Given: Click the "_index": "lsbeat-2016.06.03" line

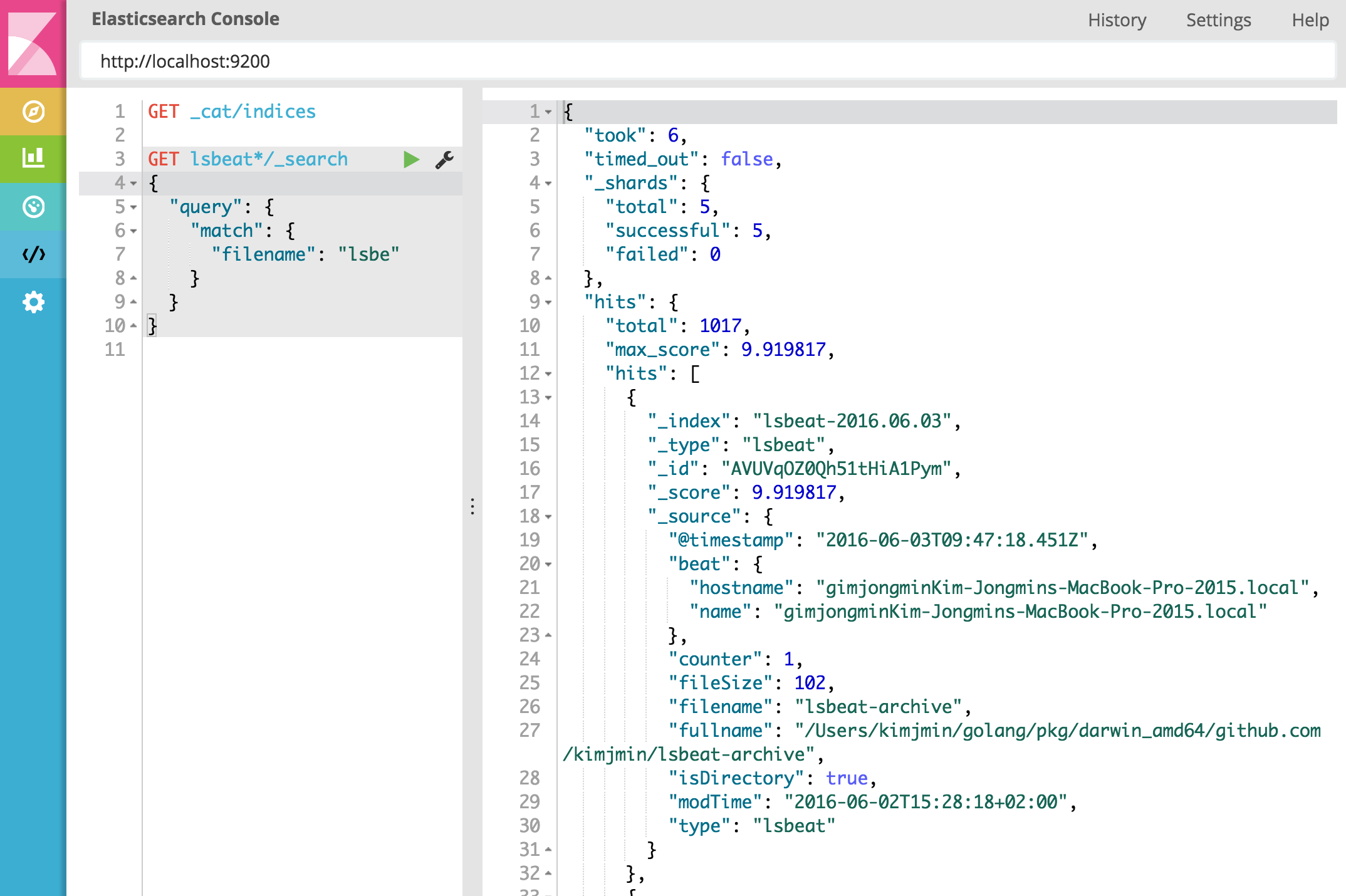Looking at the screenshot, I should (804, 421).
